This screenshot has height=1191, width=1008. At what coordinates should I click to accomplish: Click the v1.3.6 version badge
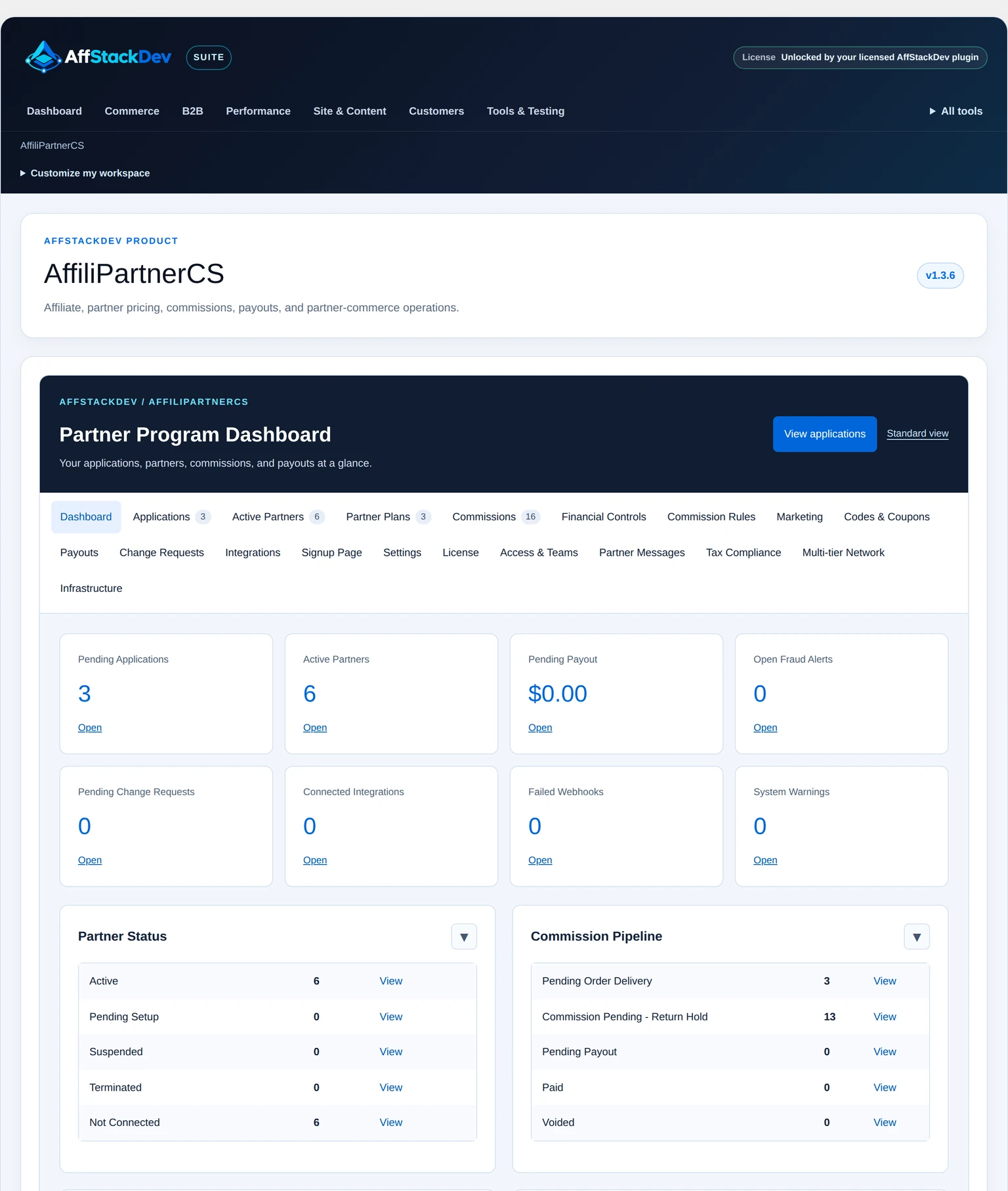point(940,276)
